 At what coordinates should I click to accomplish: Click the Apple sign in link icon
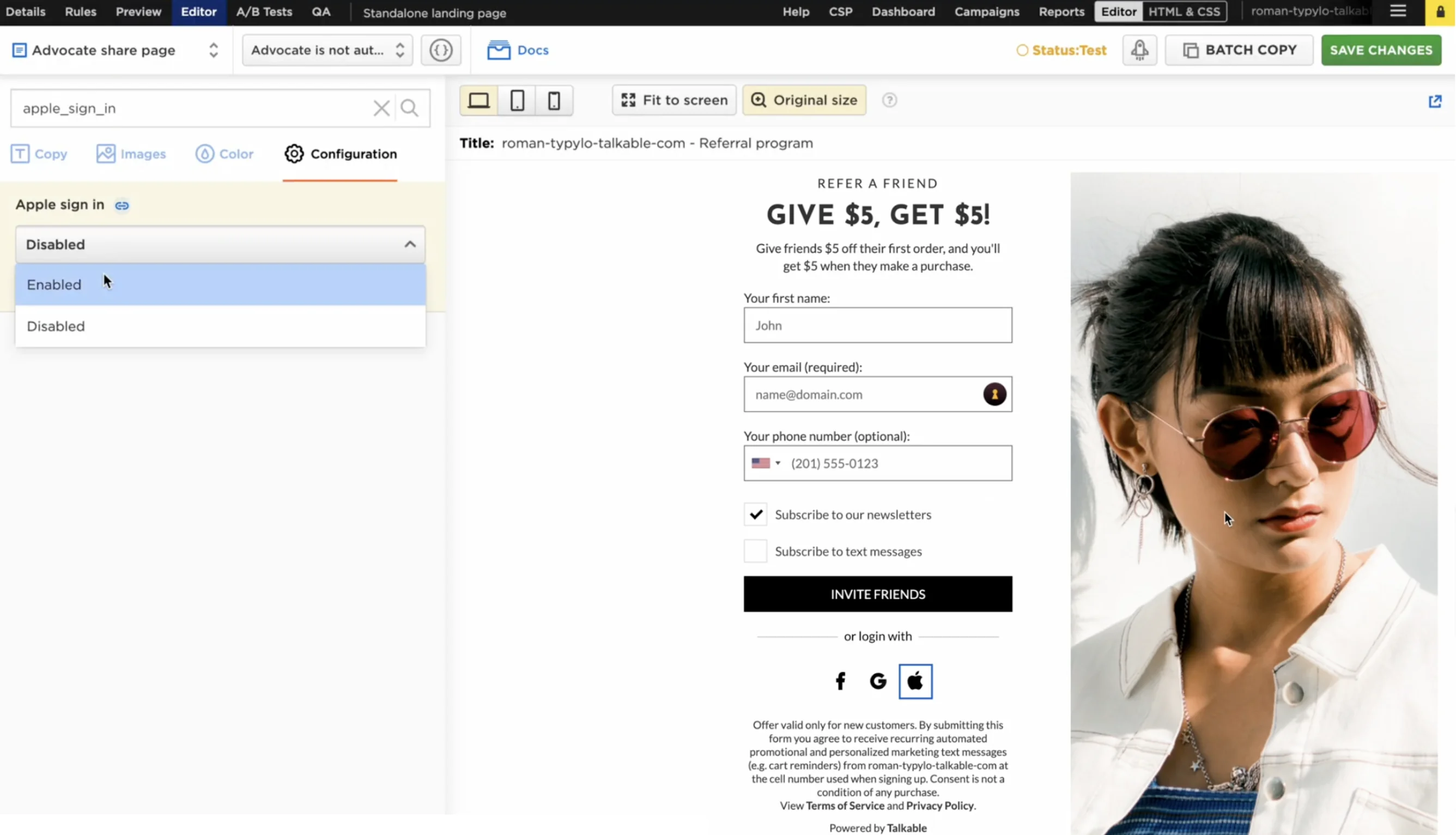coord(122,205)
